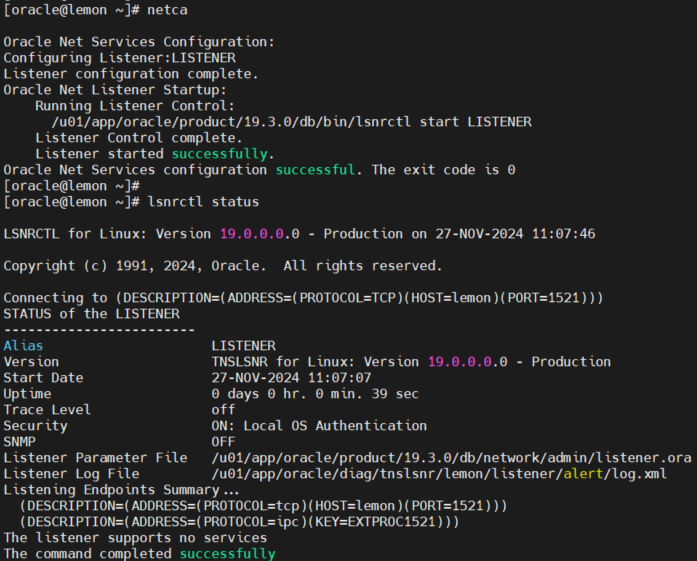697x561 pixels.
Task: Click green 'successful' in configuration line
Action: (x=315, y=170)
